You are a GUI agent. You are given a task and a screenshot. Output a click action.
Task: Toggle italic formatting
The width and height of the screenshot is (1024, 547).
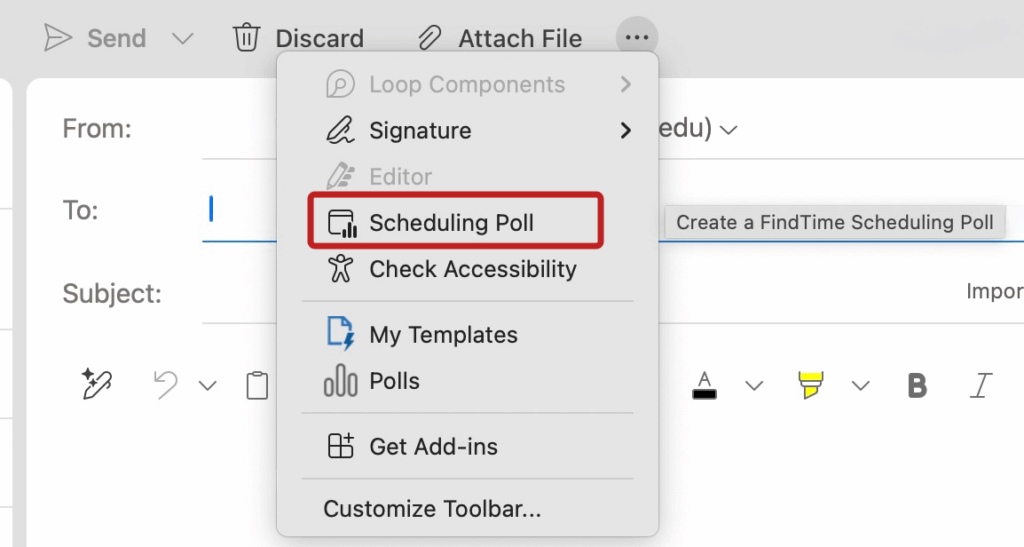point(983,386)
